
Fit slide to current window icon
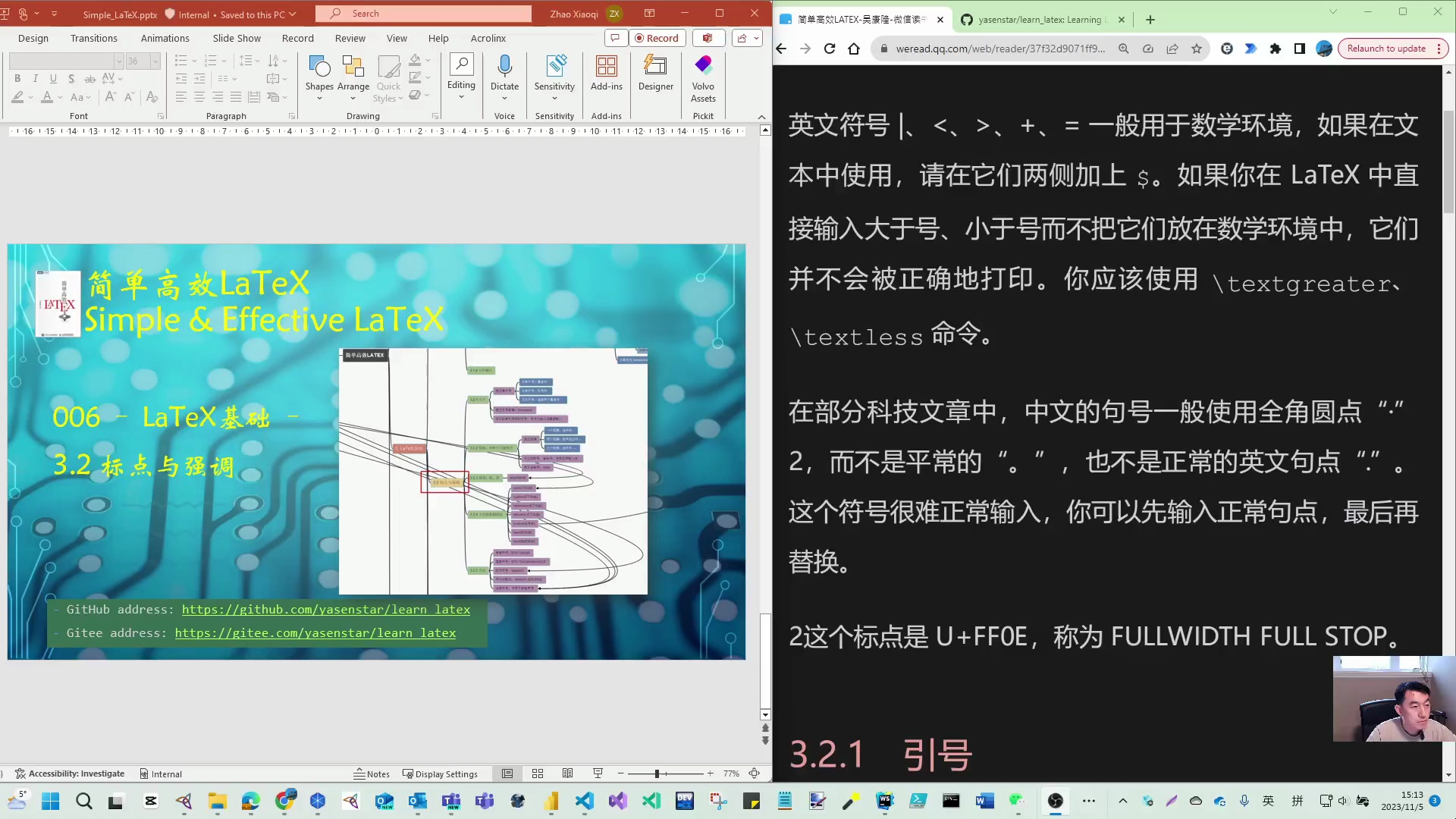[x=755, y=773]
